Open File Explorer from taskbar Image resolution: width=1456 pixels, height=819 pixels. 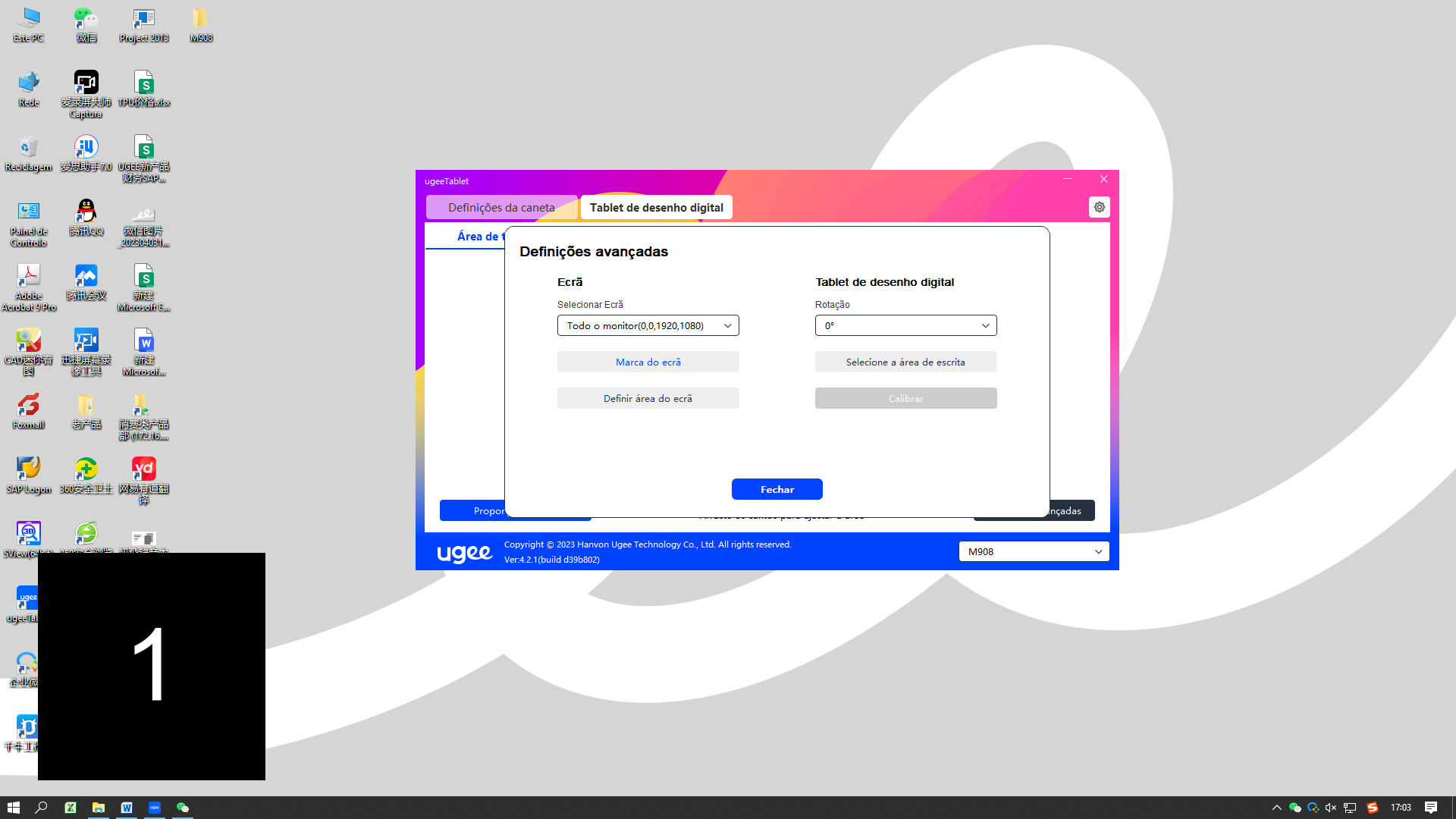coord(98,808)
